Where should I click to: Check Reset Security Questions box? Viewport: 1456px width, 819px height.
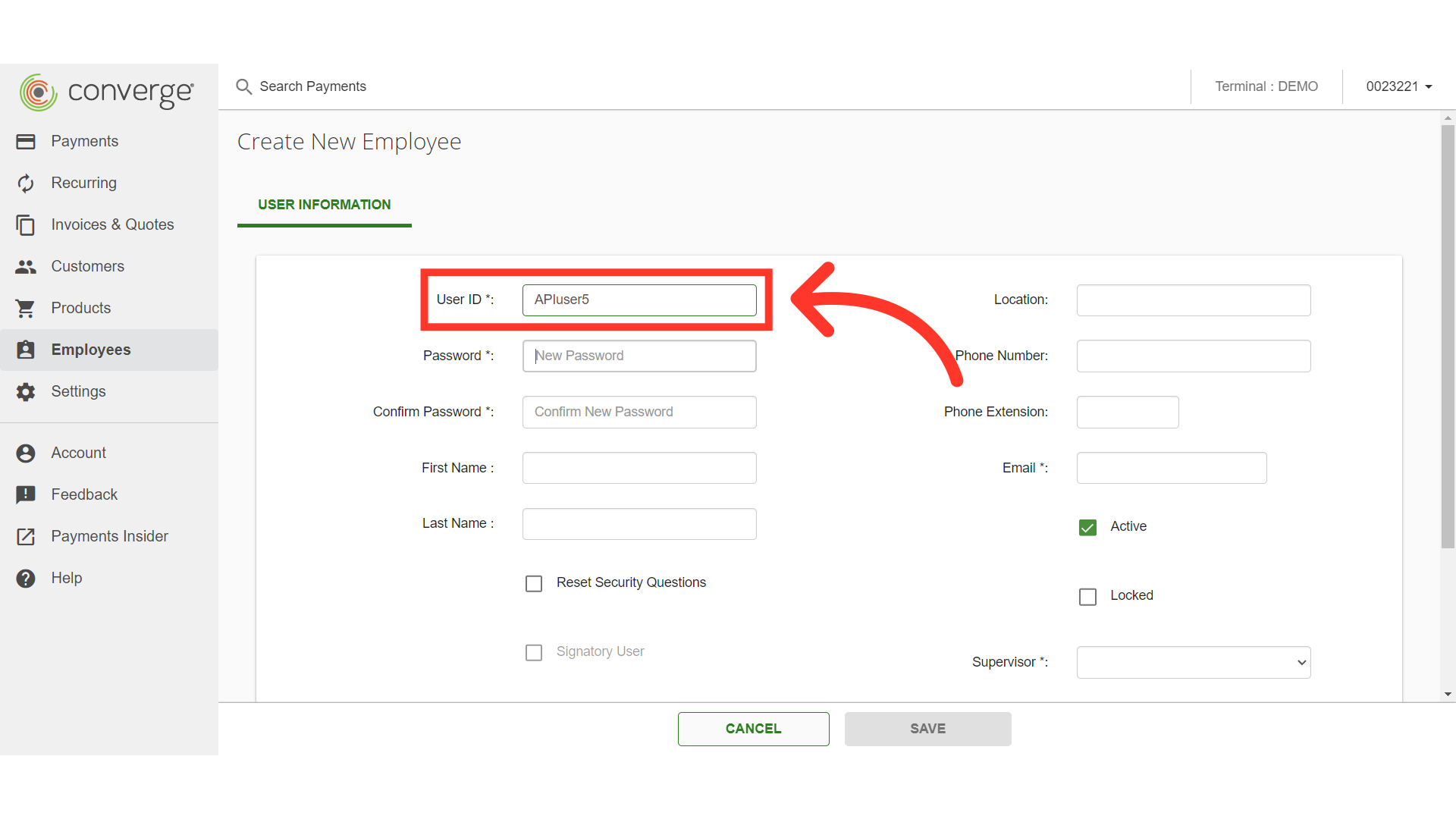pyautogui.click(x=534, y=583)
